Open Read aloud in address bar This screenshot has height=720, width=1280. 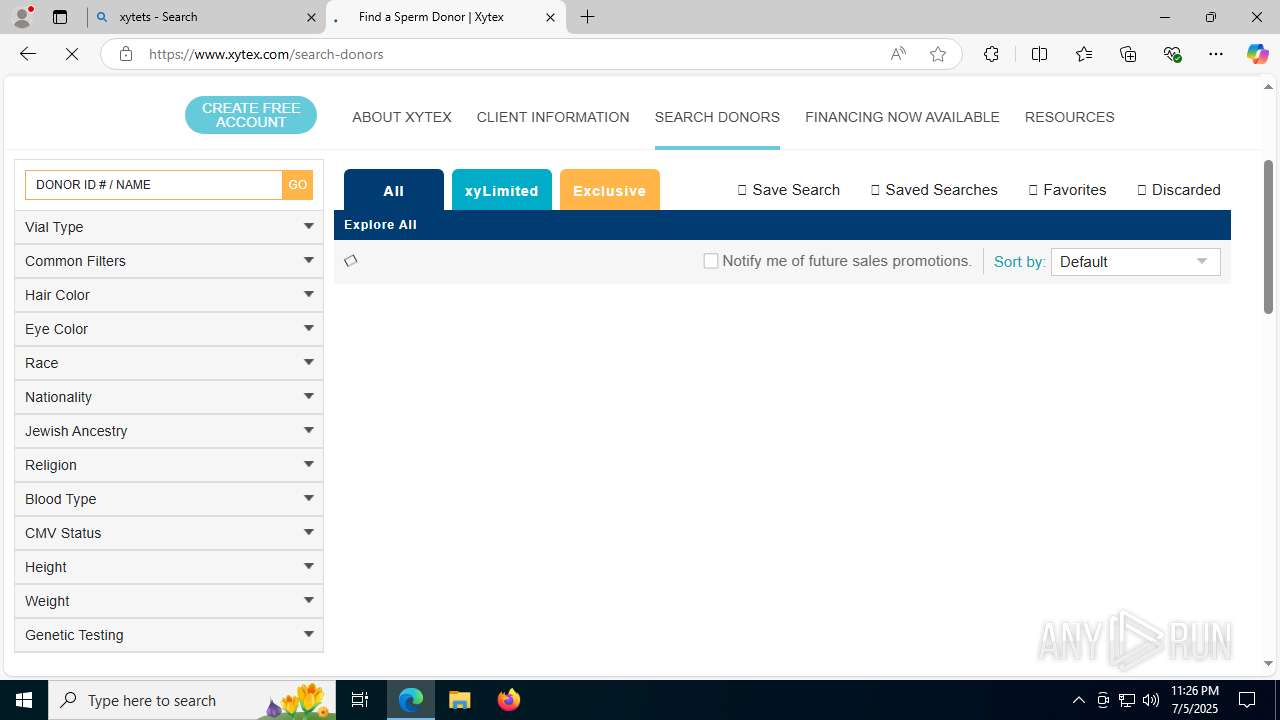pyautogui.click(x=898, y=54)
